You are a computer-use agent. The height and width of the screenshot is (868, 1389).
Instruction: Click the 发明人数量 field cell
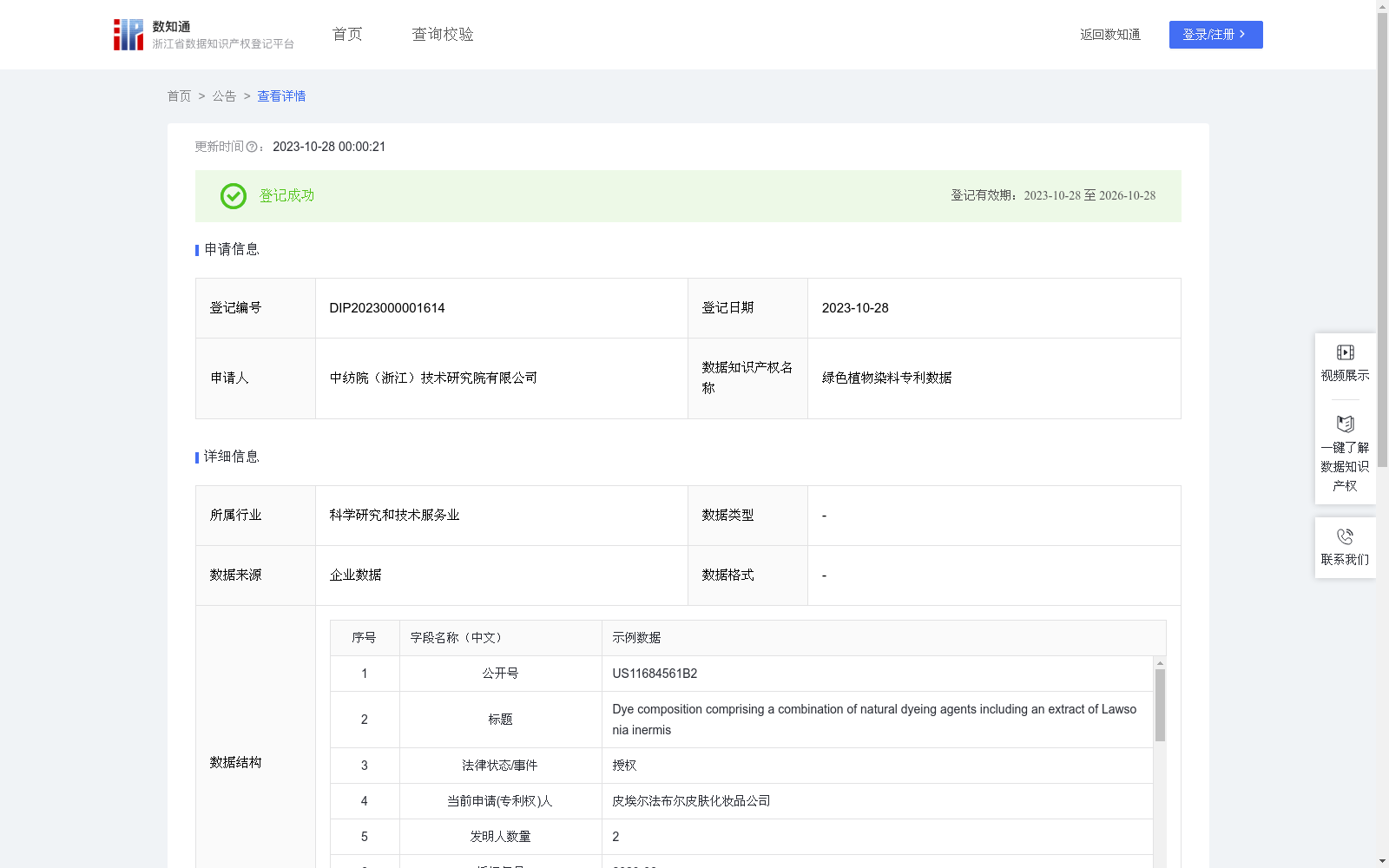click(x=501, y=837)
